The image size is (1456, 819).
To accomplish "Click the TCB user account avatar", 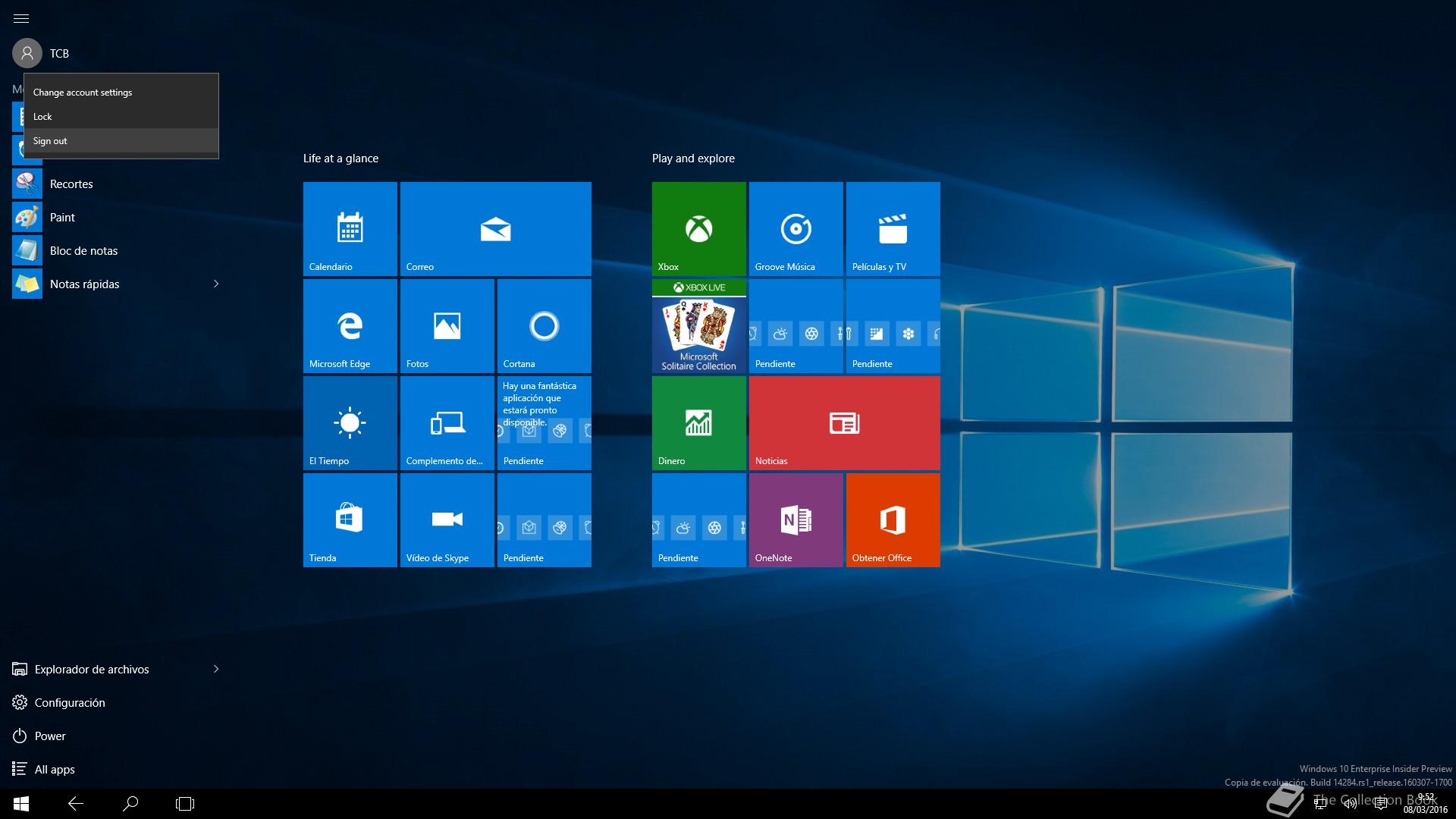I will 27,53.
